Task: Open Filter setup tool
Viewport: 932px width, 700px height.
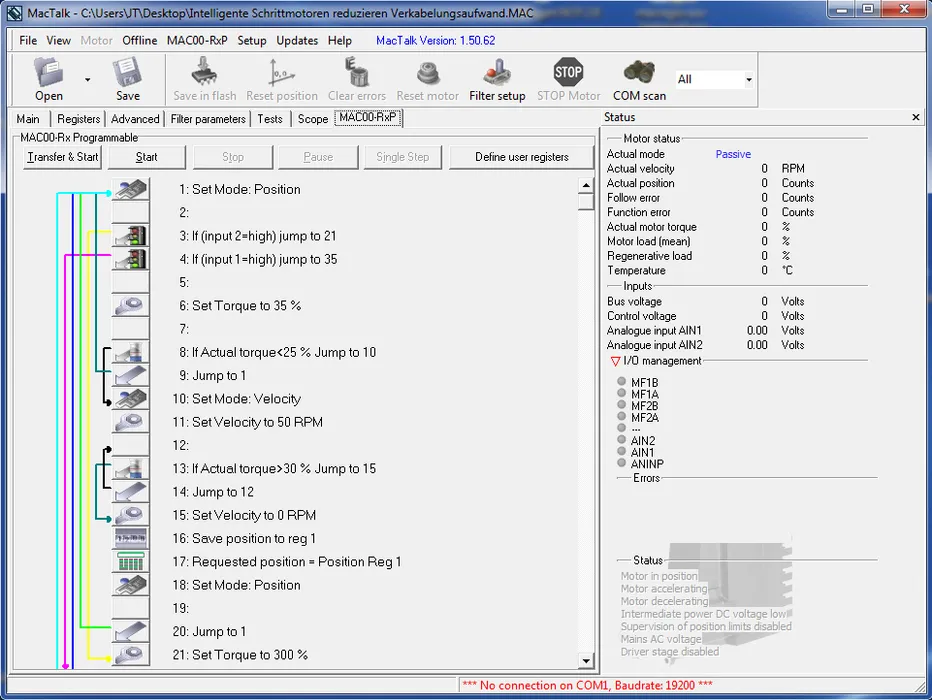Action: pos(497,73)
